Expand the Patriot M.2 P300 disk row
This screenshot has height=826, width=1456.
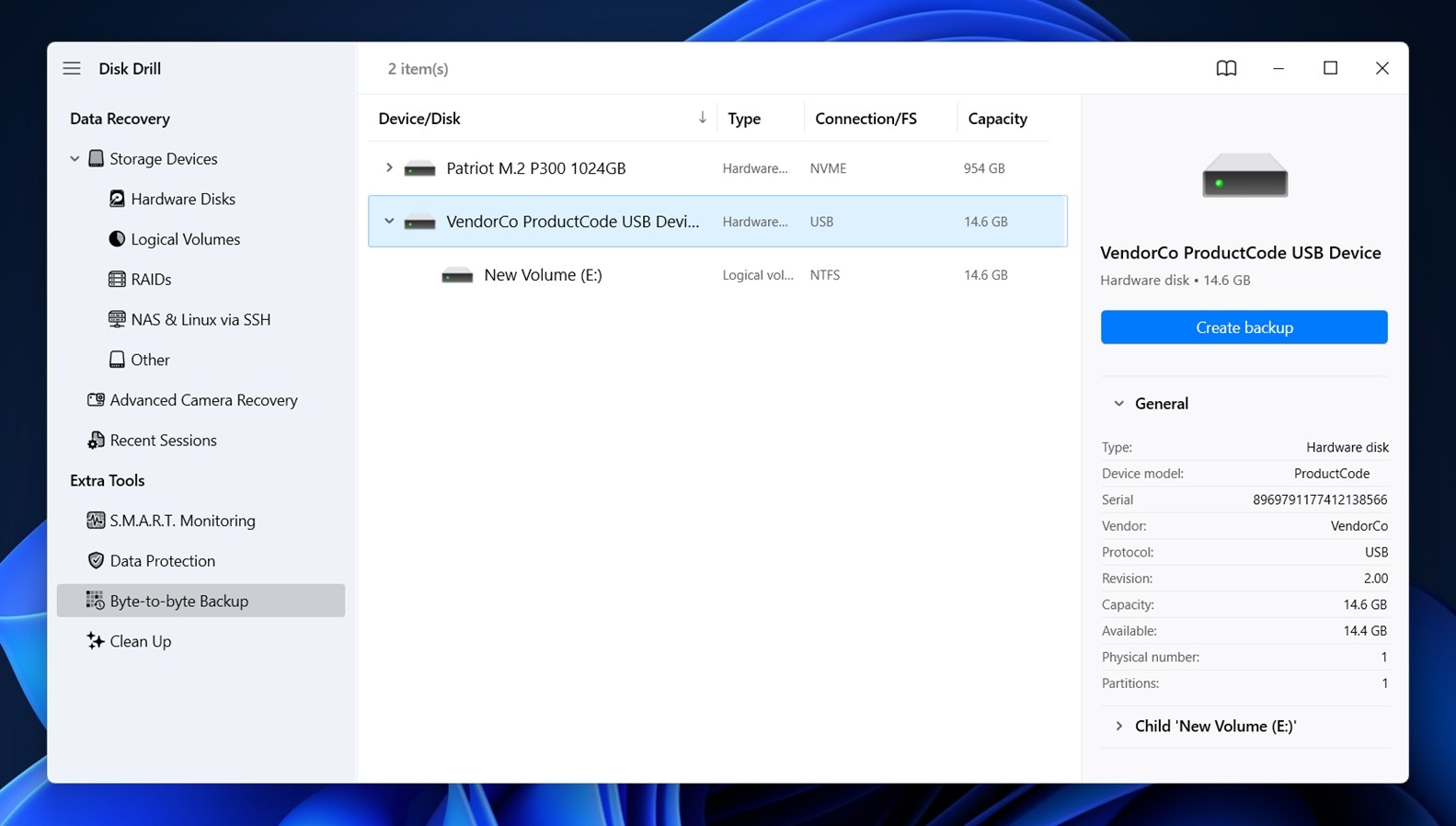tap(389, 168)
